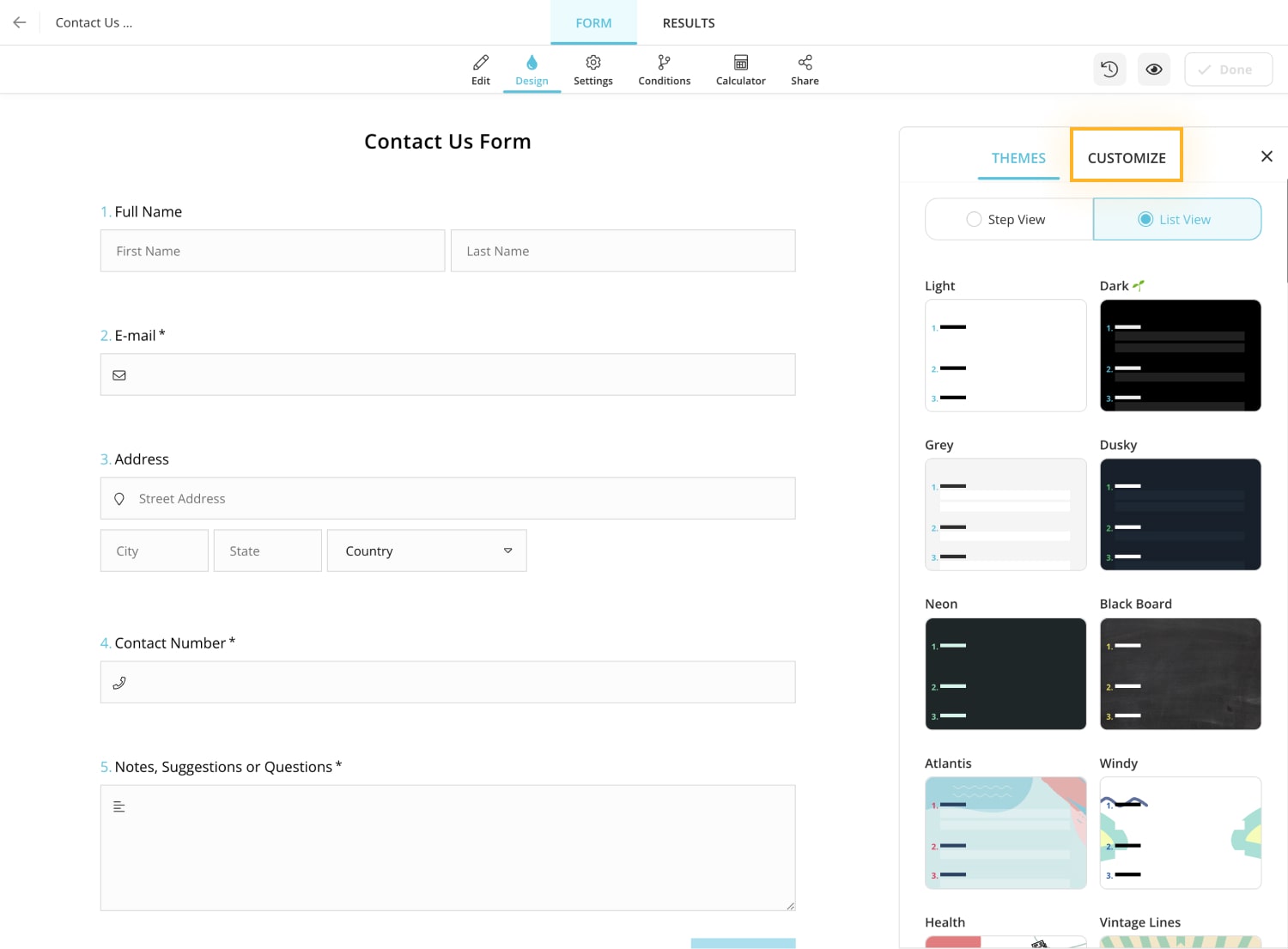
Task: Click the text lines icon in Notes field
Action: coord(119,806)
